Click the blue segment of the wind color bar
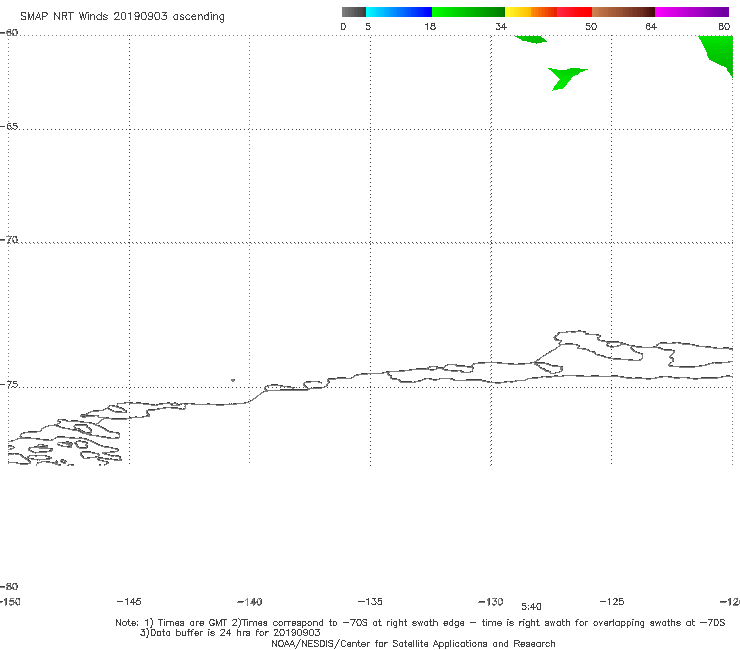This screenshot has width=740, height=650. (x=399, y=12)
